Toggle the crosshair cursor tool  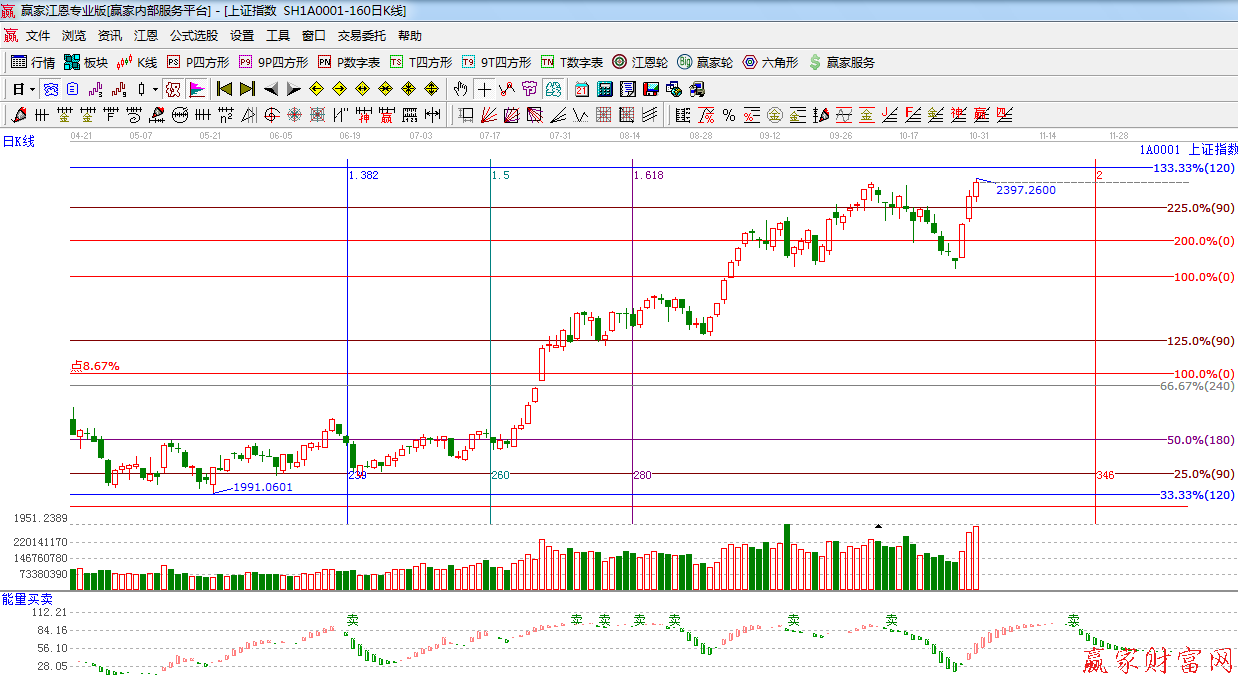(484, 89)
